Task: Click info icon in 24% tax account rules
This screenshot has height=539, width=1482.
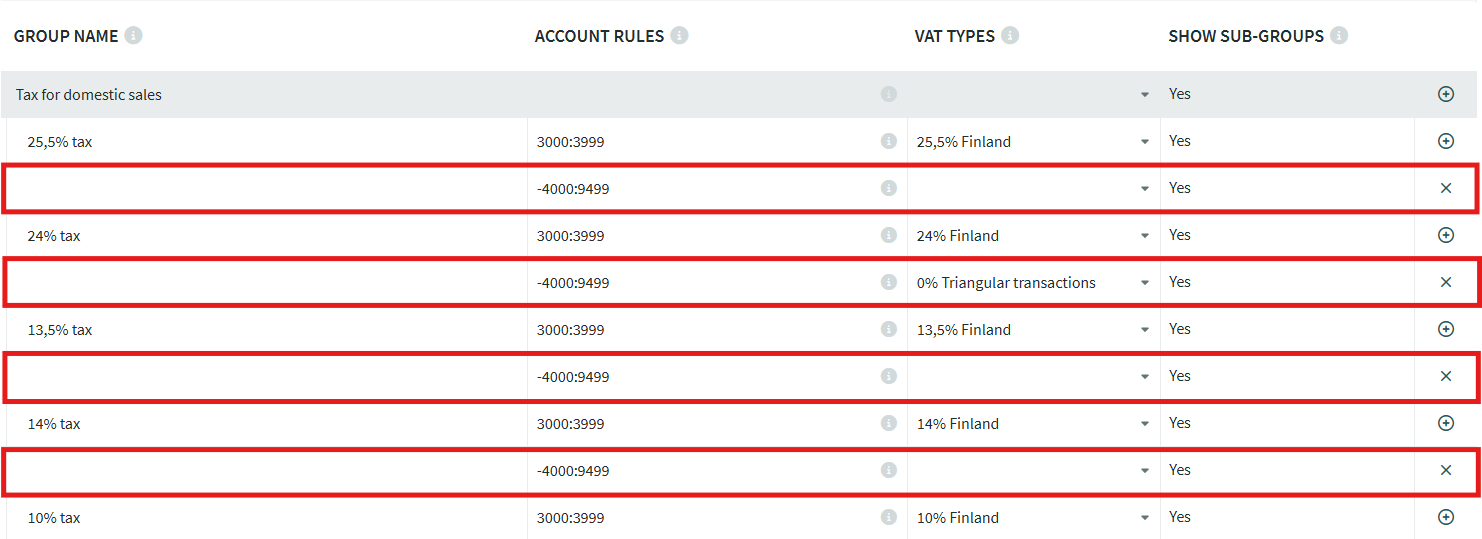Action: (x=888, y=236)
